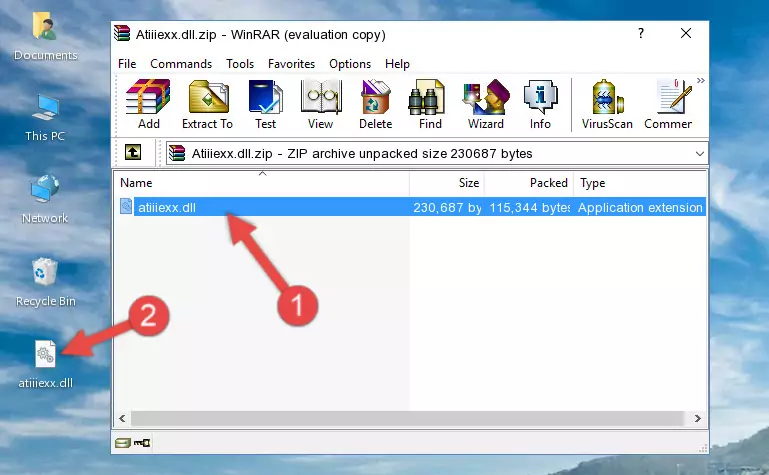Click the Add toolbar icon
This screenshot has height=475, width=769.
tap(148, 104)
